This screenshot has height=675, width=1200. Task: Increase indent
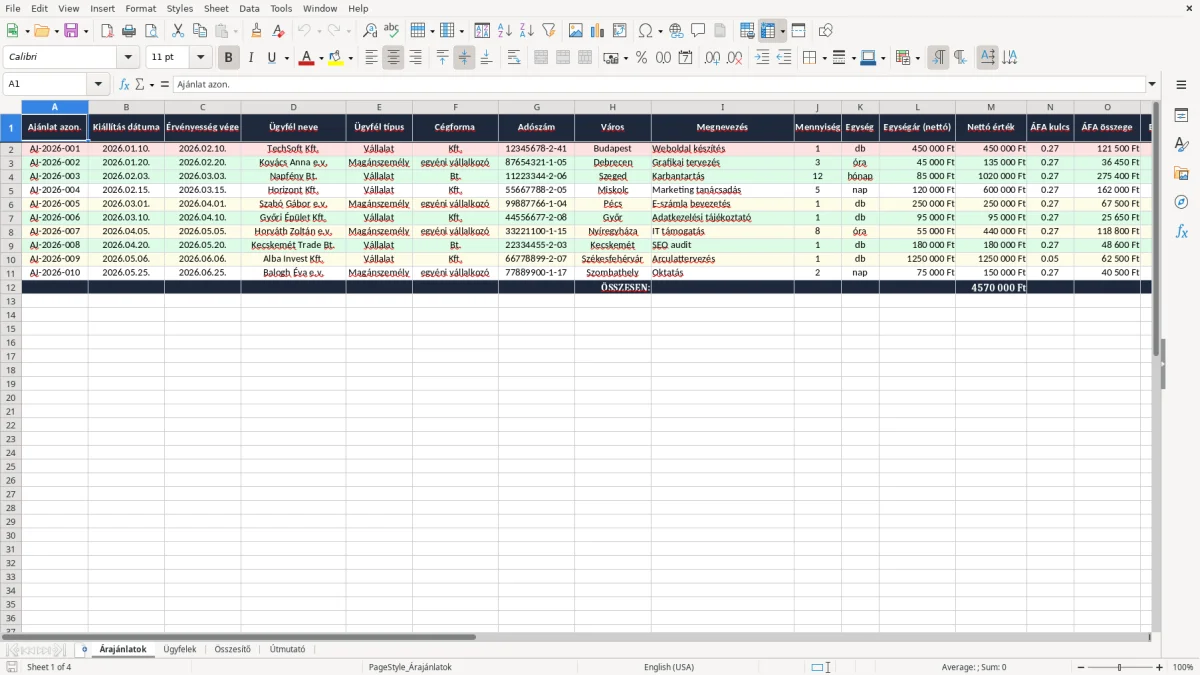762,58
